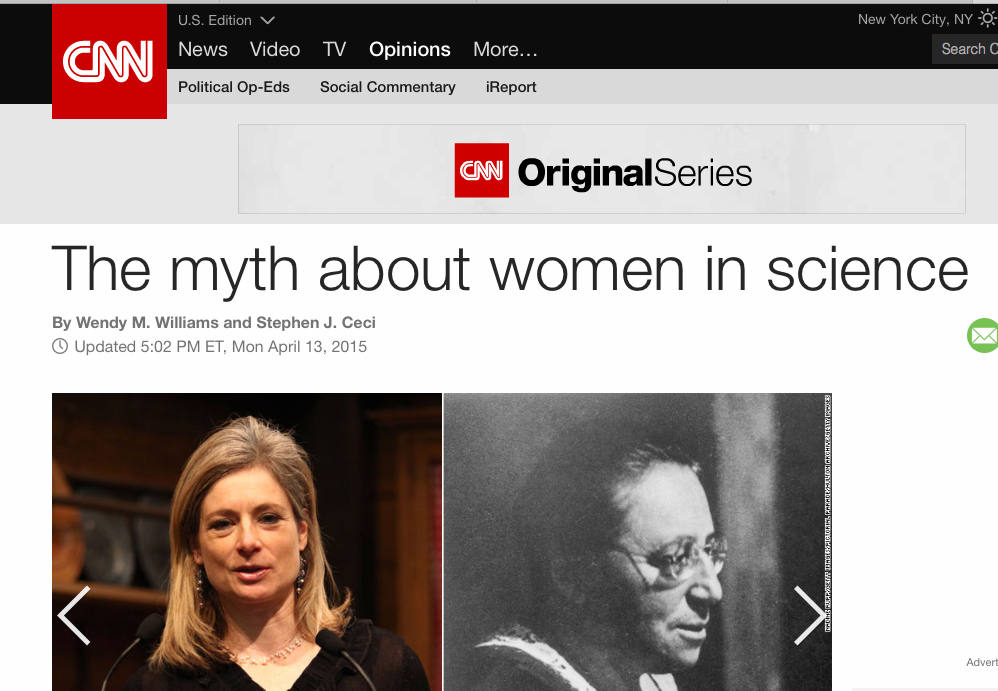Expand the U.S. Edition dropdown
The image size is (998, 691).
coord(226,20)
